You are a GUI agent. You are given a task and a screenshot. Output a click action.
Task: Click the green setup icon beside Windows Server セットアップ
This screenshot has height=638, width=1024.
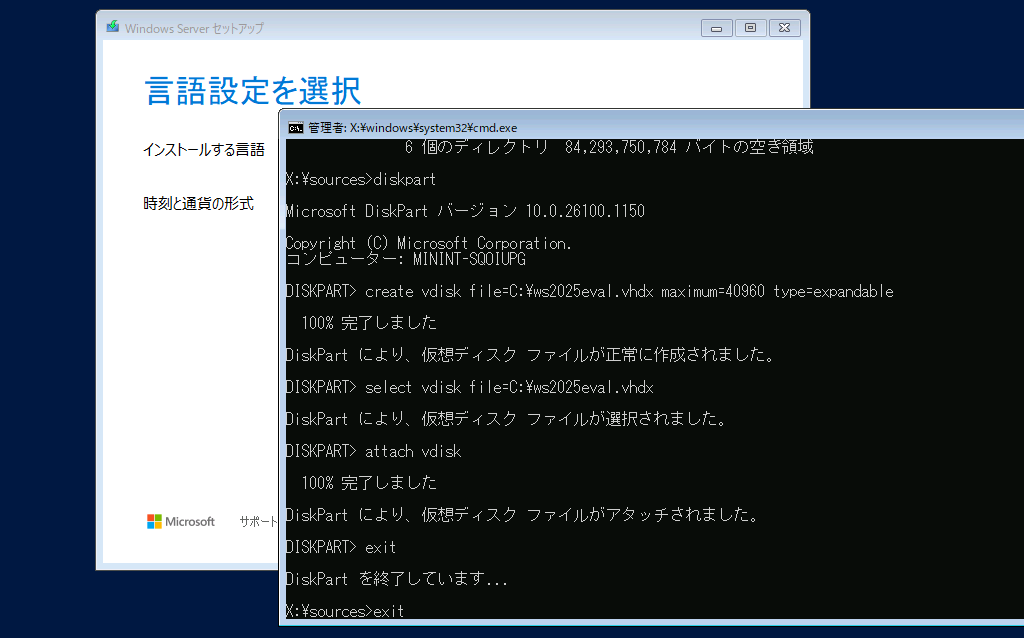tap(112, 27)
